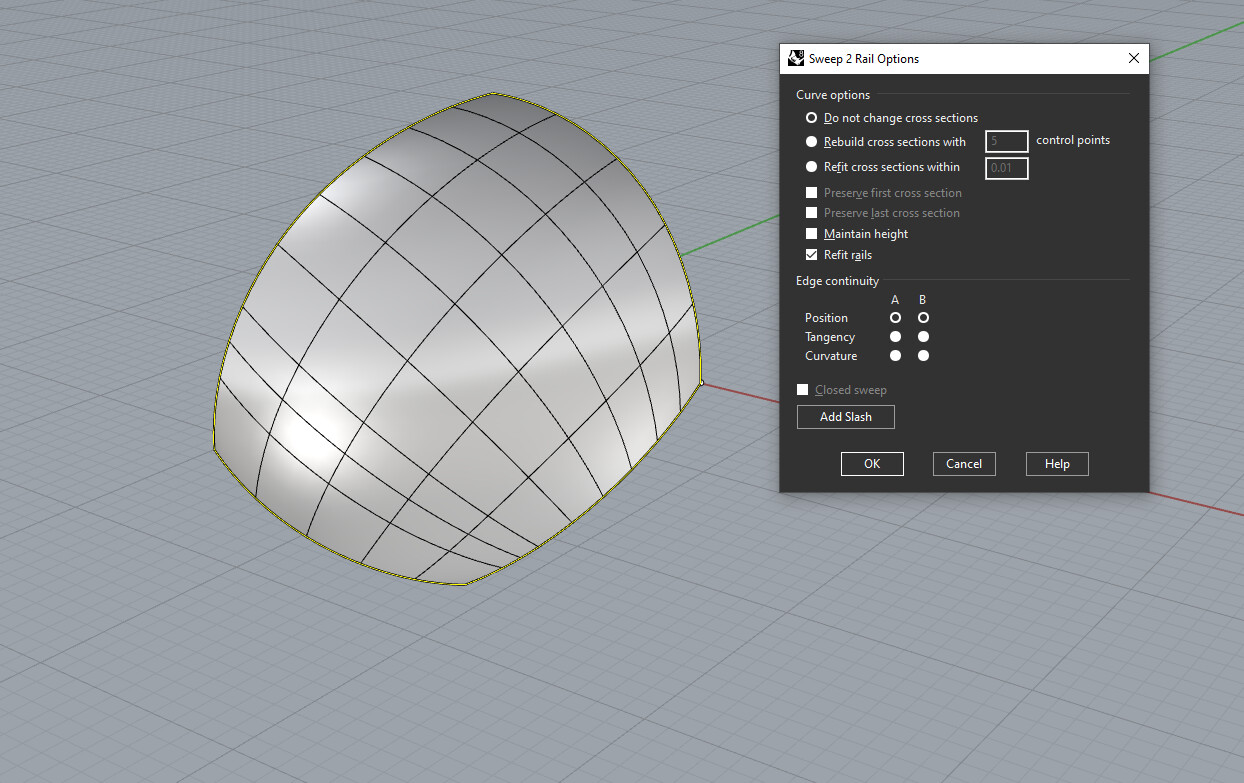Open Help for Sweep 2 Rail
This screenshot has width=1244, height=783.
click(x=1056, y=463)
